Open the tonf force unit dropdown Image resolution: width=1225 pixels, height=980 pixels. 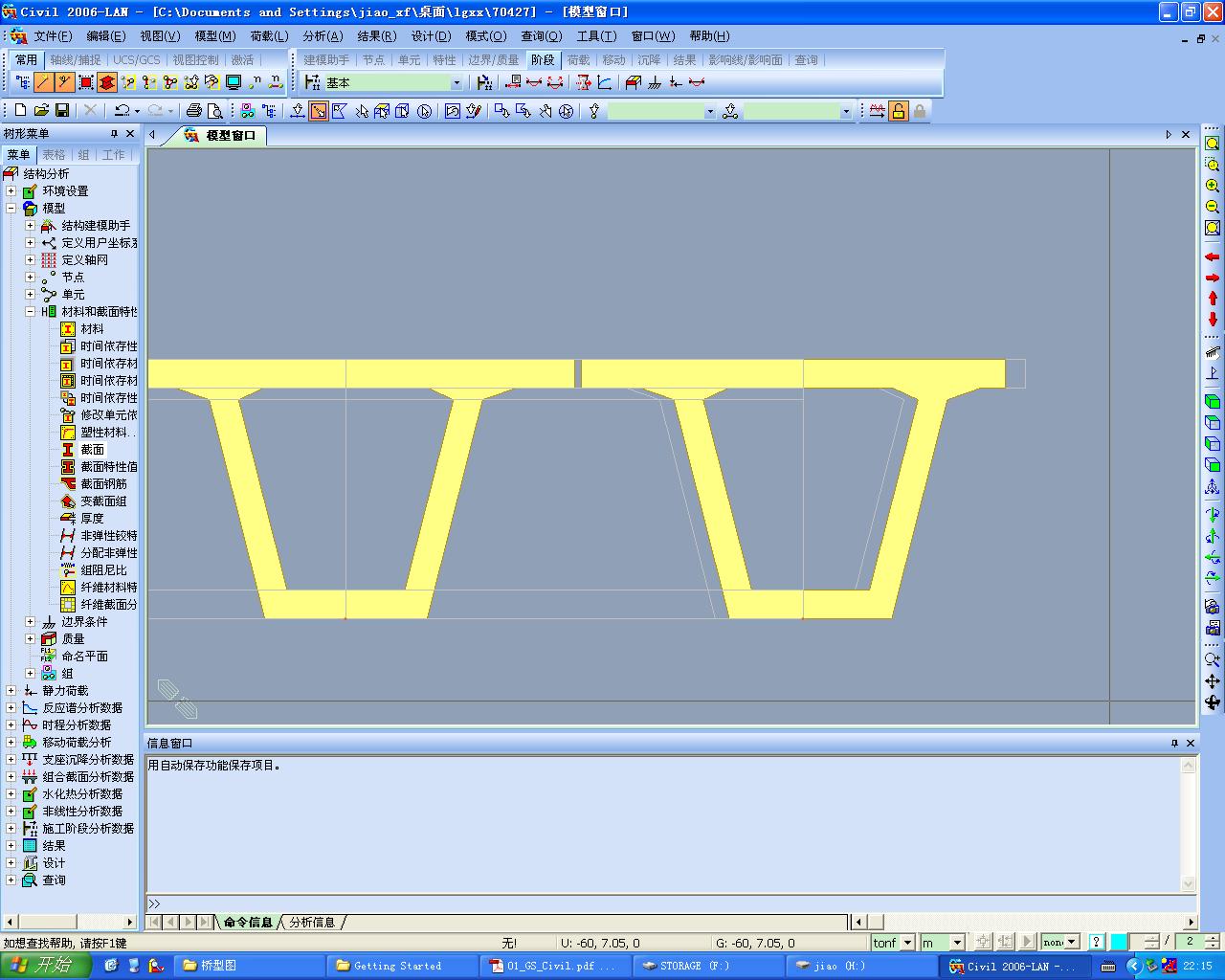907,943
